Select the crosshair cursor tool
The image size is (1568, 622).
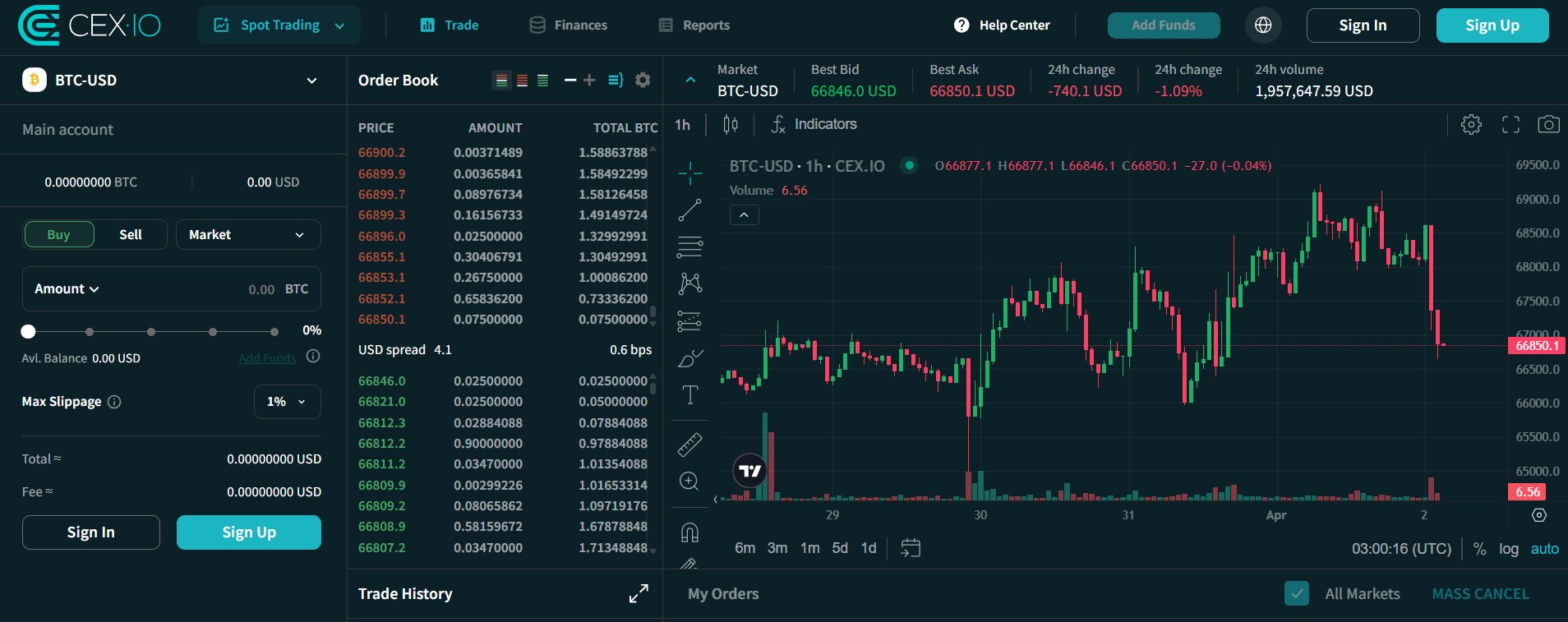pyautogui.click(x=690, y=173)
